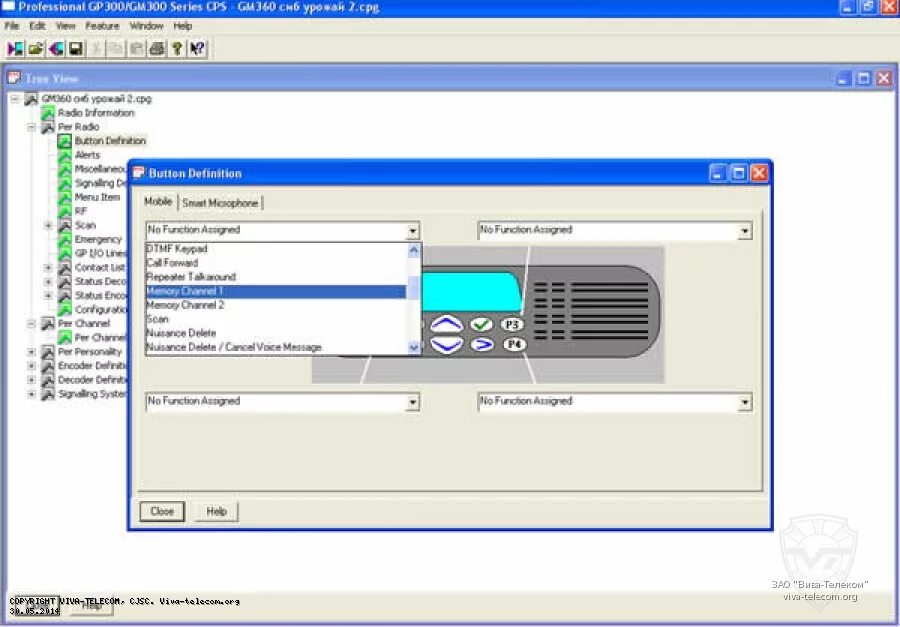Switch to the Smart Microphone tab
The image size is (900, 627).
click(x=220, y=203)
